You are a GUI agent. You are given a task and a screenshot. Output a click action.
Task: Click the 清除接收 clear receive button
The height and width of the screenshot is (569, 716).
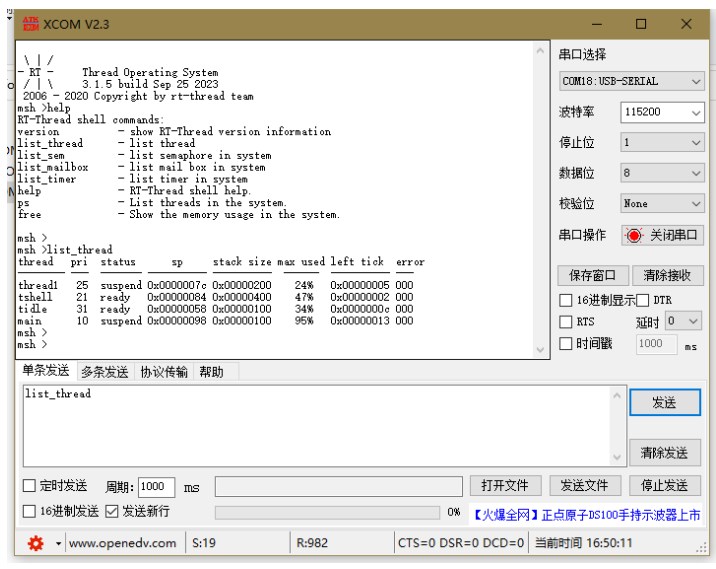tap(667, 275)
